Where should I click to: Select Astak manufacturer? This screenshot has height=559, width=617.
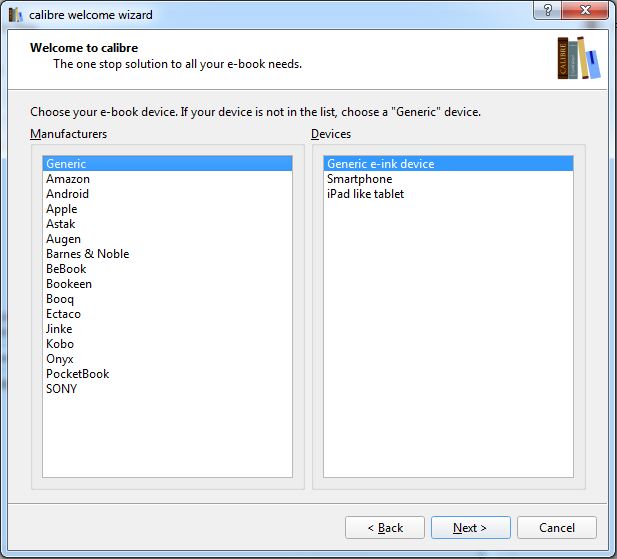coord(167,223)
